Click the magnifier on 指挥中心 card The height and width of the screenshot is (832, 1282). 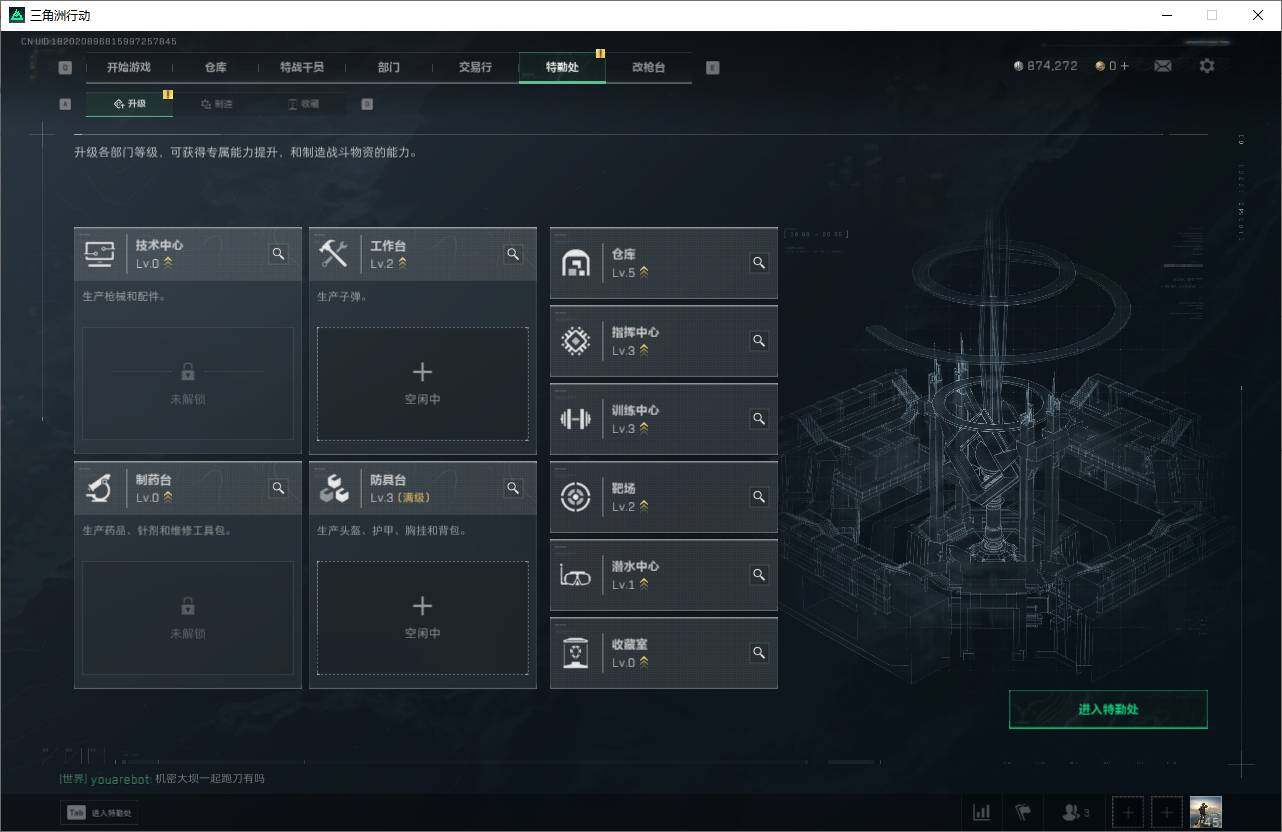coord(759,341)
